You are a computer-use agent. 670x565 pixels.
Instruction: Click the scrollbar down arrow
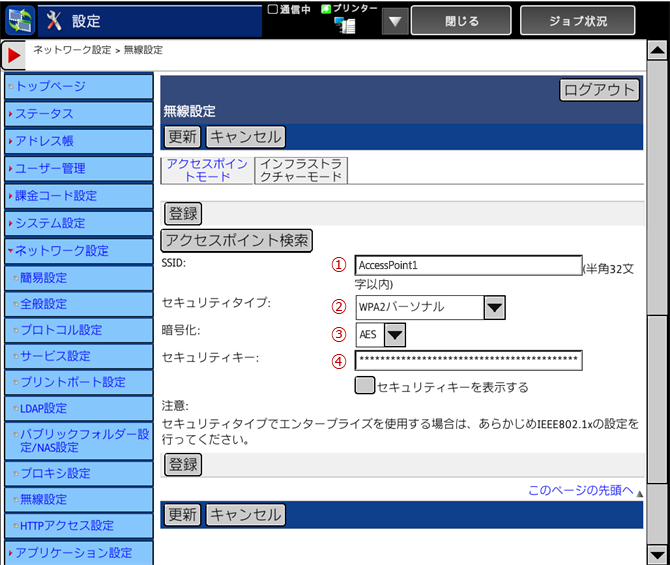[x=657, y=555]
